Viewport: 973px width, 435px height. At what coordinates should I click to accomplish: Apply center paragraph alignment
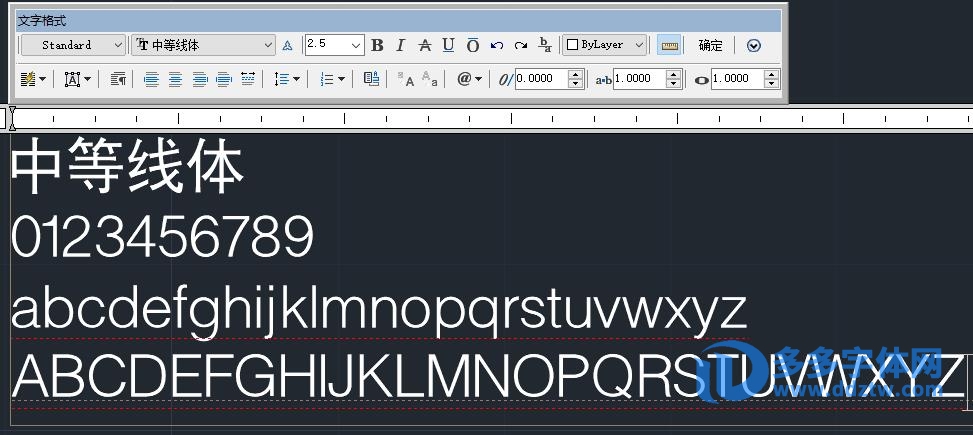coord(175,79)
